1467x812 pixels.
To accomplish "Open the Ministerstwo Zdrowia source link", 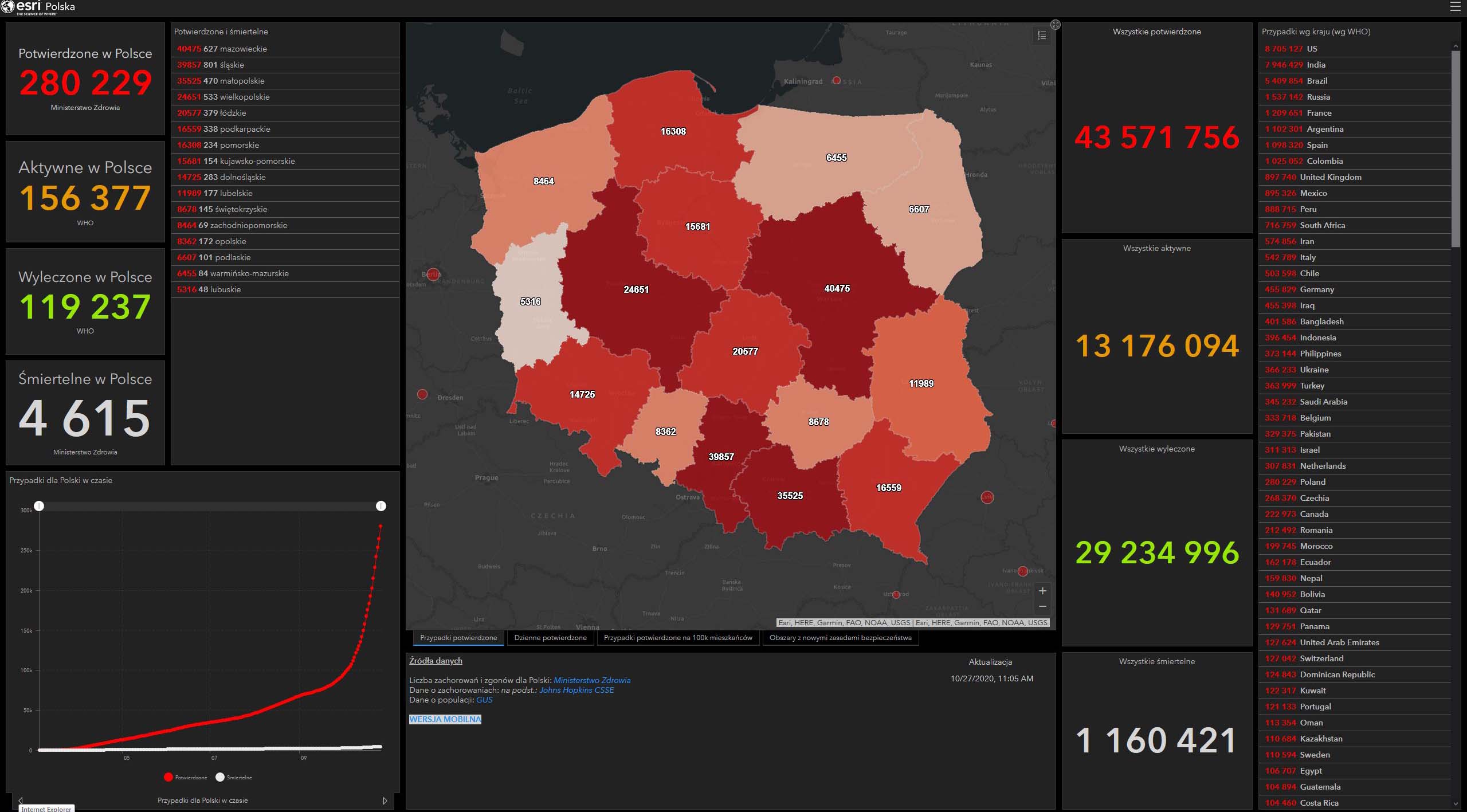I will pos(592,680).
